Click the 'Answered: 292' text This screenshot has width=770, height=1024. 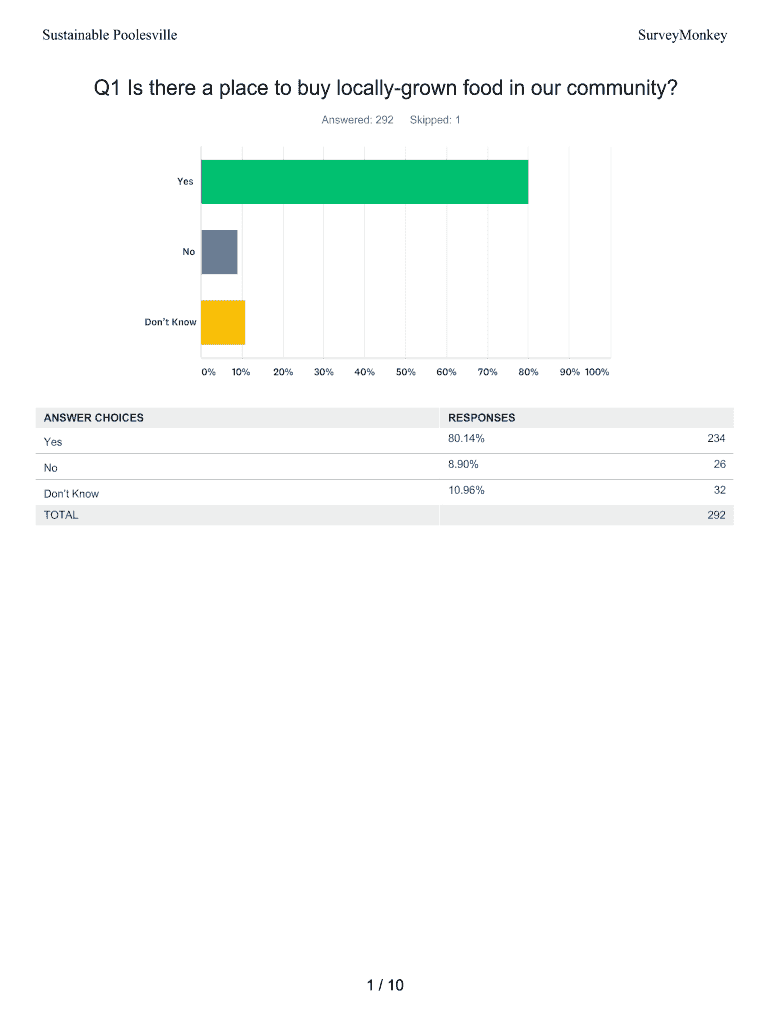pos(357,120)
